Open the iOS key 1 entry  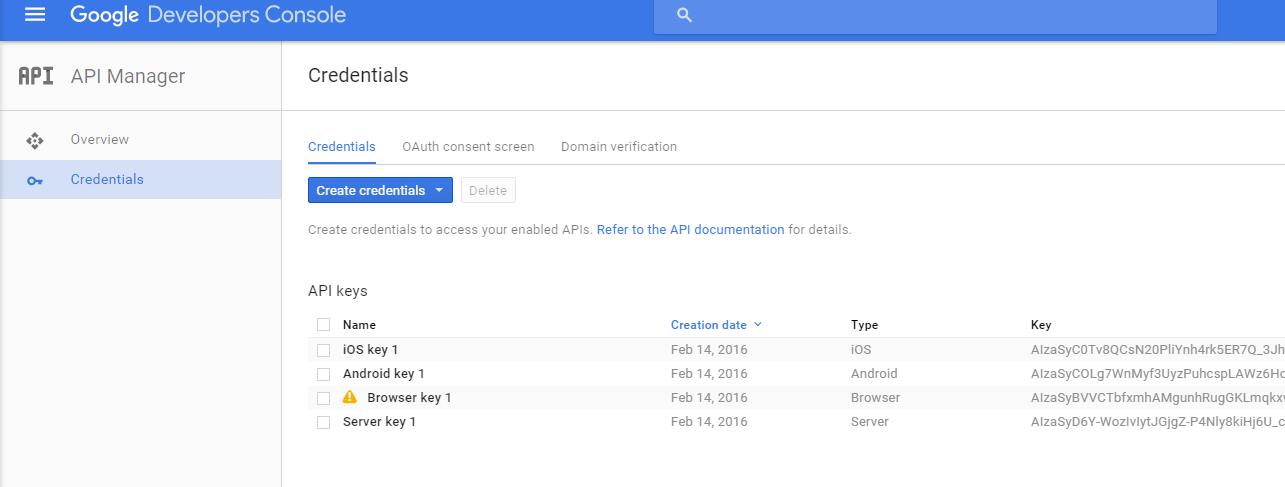click(370, 350)
